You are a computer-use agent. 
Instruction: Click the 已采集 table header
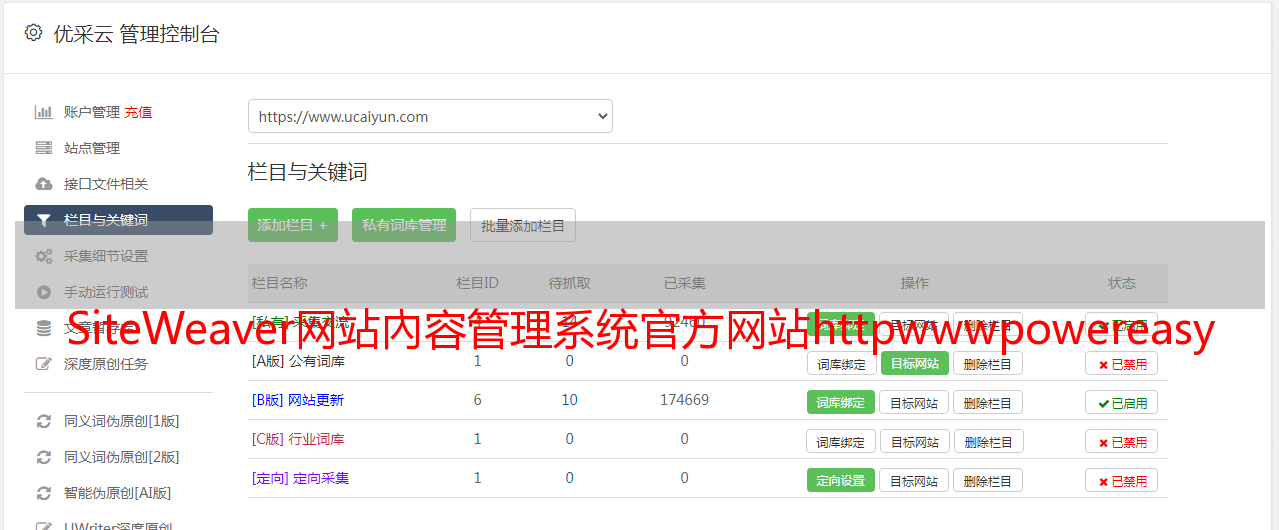(x=685, y=283)
